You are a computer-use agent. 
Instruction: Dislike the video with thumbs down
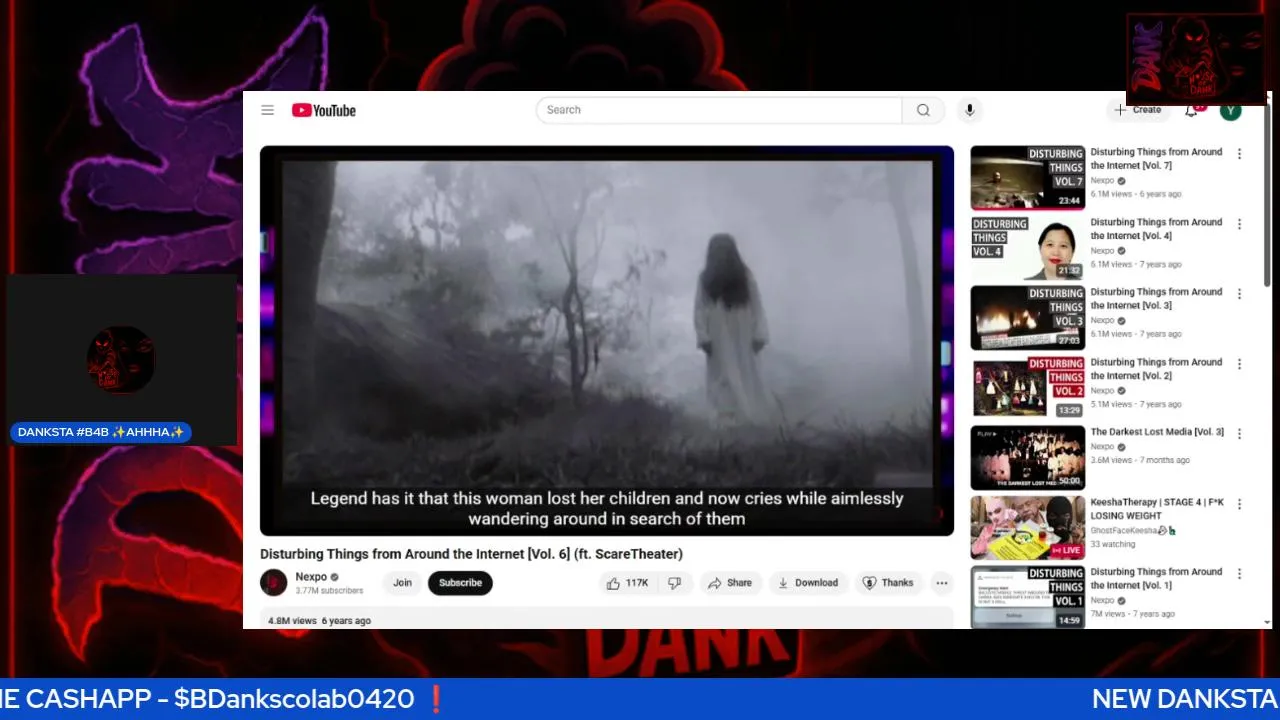(675, 583)
